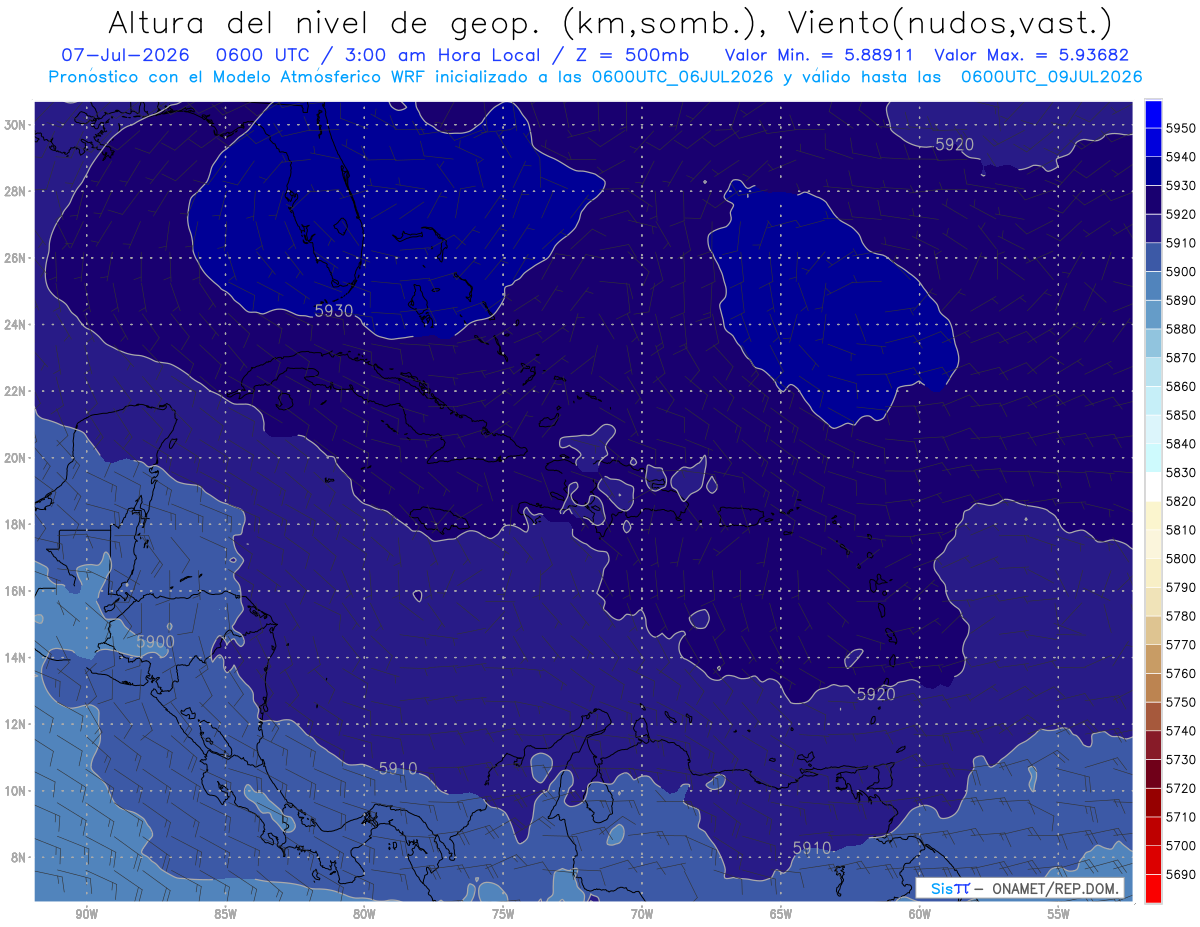
Task: Click the 18N latitude label
Action: click(14, 525)
